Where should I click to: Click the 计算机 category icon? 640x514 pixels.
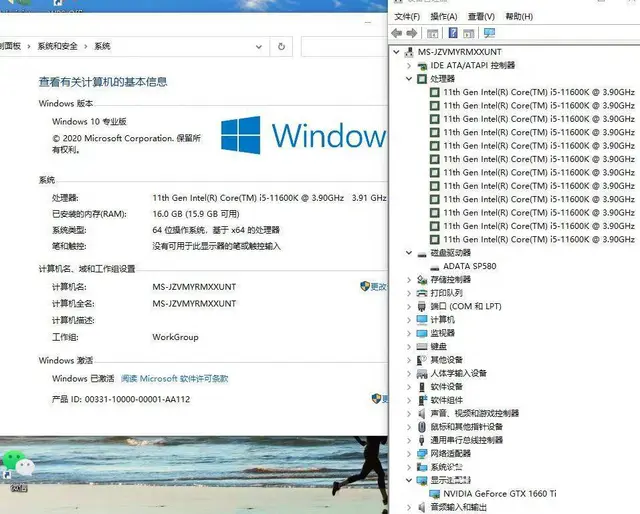pyautogui.click(x=422, y=320)
